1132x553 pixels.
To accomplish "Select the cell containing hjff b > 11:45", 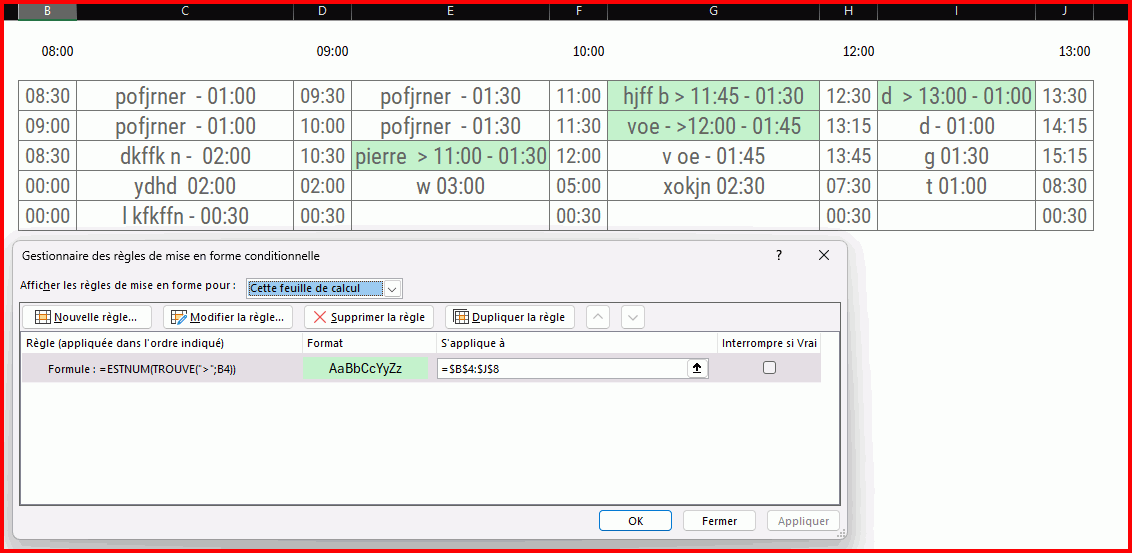I will (712, 96).
